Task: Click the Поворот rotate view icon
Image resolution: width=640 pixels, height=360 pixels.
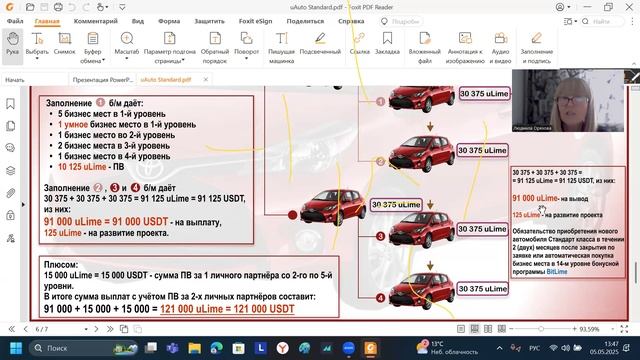Action: coord(246,39)
